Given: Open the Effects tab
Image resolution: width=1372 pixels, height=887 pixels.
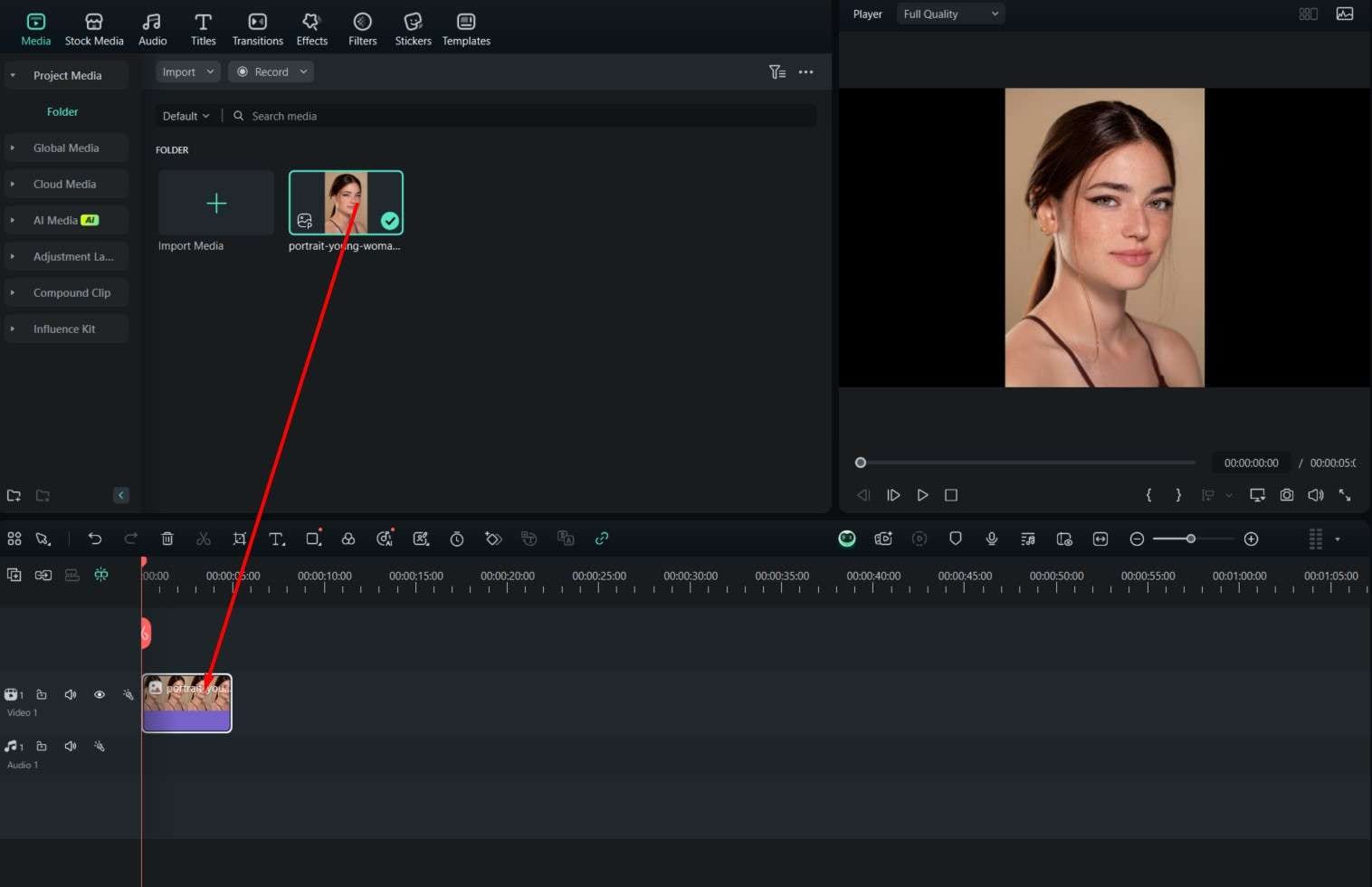Looking at the screenshot, I should point(311,29).
